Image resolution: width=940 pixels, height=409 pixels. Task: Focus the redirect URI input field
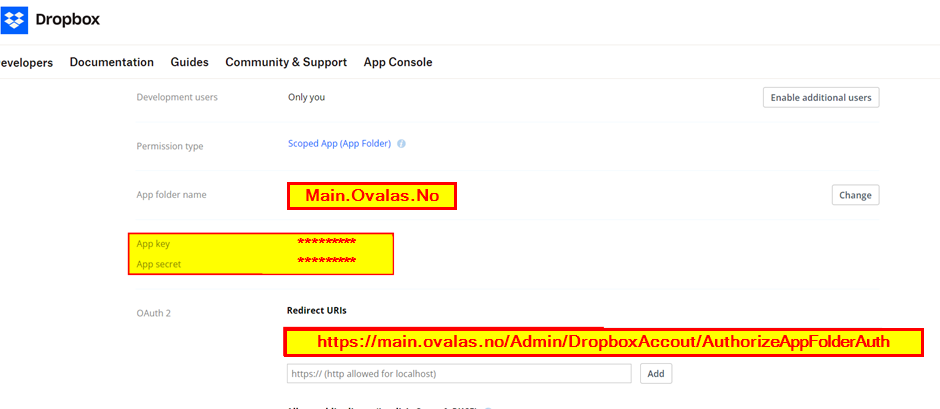pos(459,374)
